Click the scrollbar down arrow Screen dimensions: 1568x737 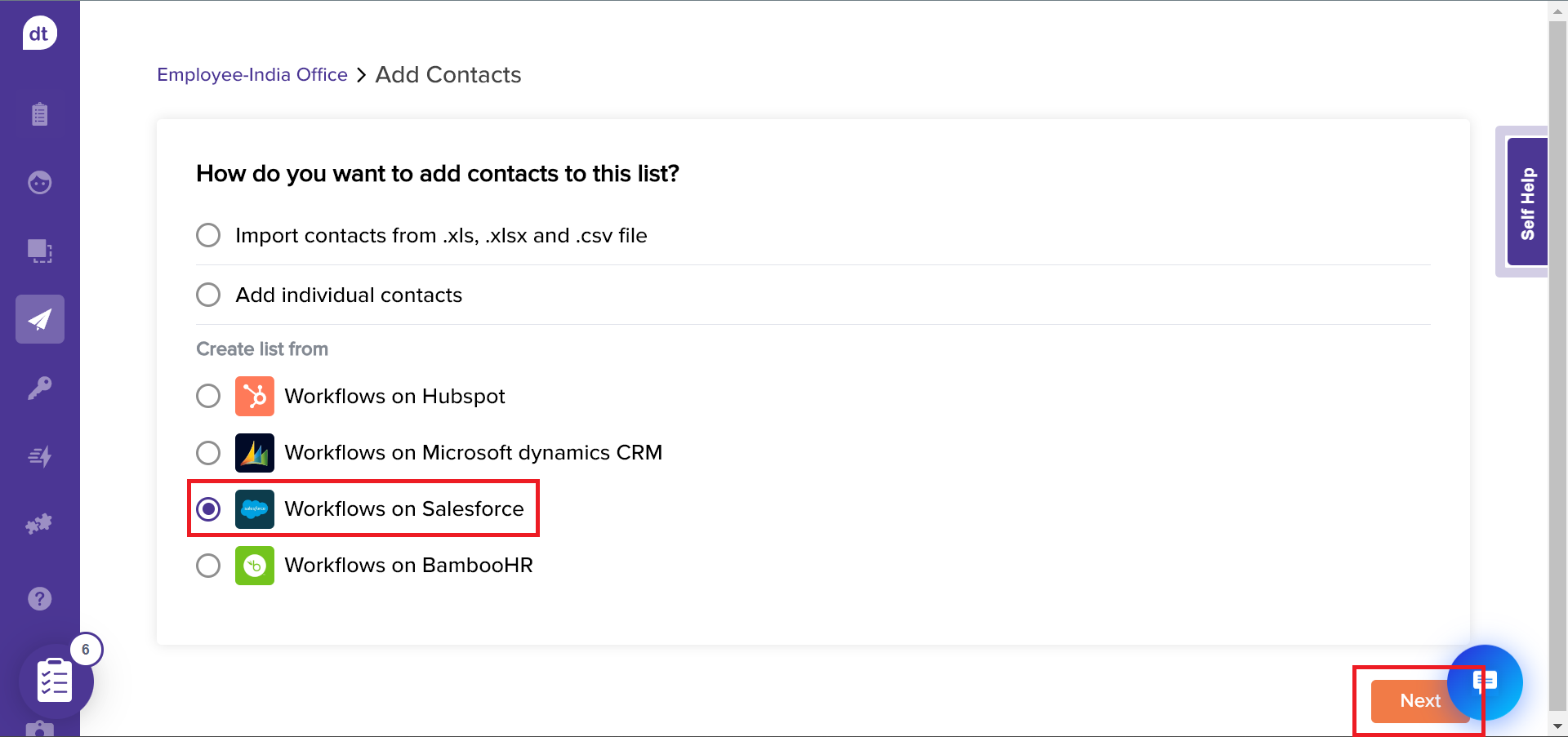pos(1557,726)
